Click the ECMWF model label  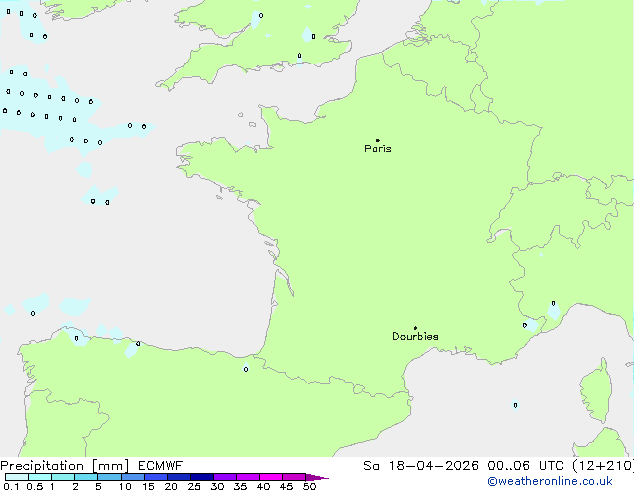(159, 465)
